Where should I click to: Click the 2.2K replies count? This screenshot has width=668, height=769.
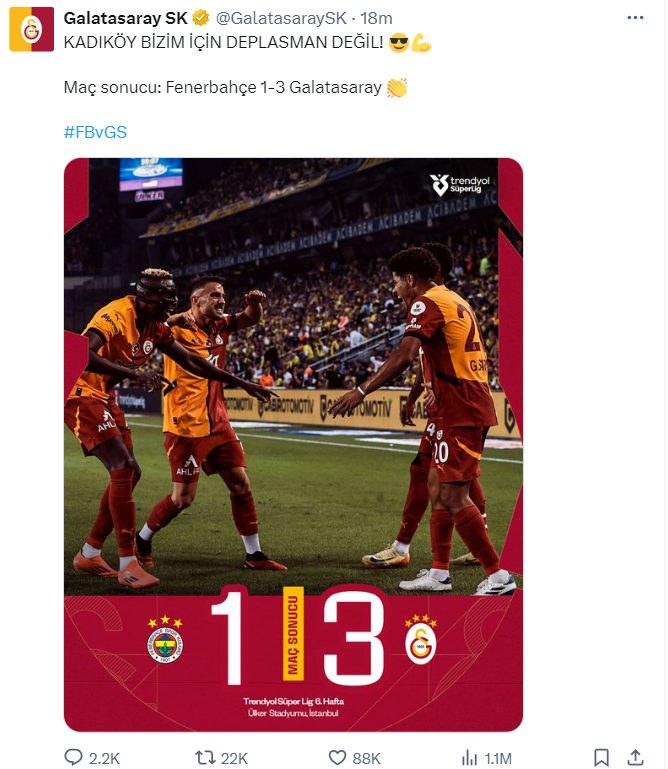pos(104,758)
